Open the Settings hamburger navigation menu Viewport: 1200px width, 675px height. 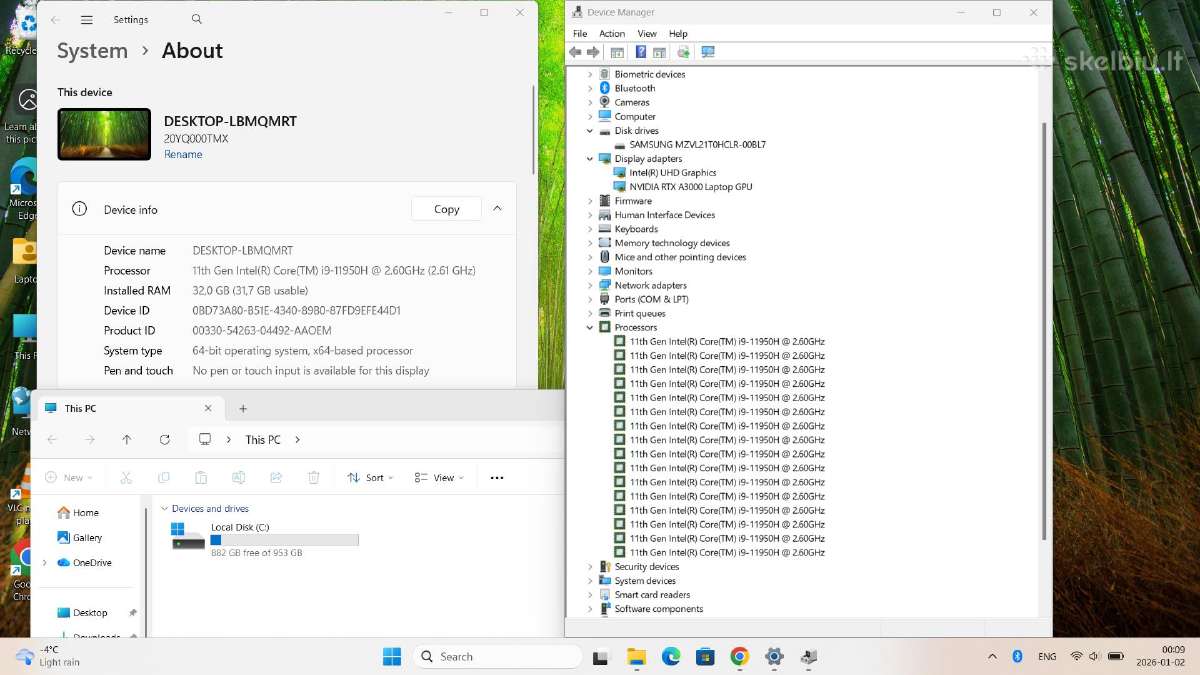coord(87,19)
